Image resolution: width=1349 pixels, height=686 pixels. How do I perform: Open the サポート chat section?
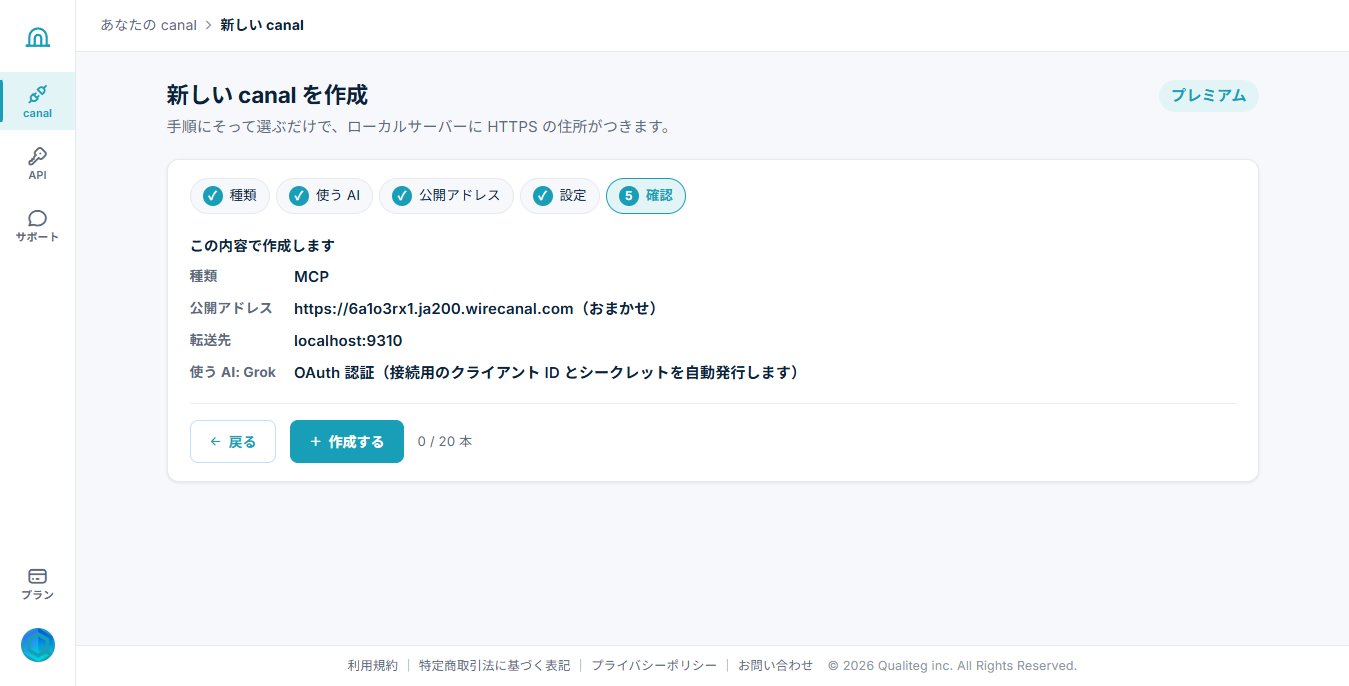(37, 225)
